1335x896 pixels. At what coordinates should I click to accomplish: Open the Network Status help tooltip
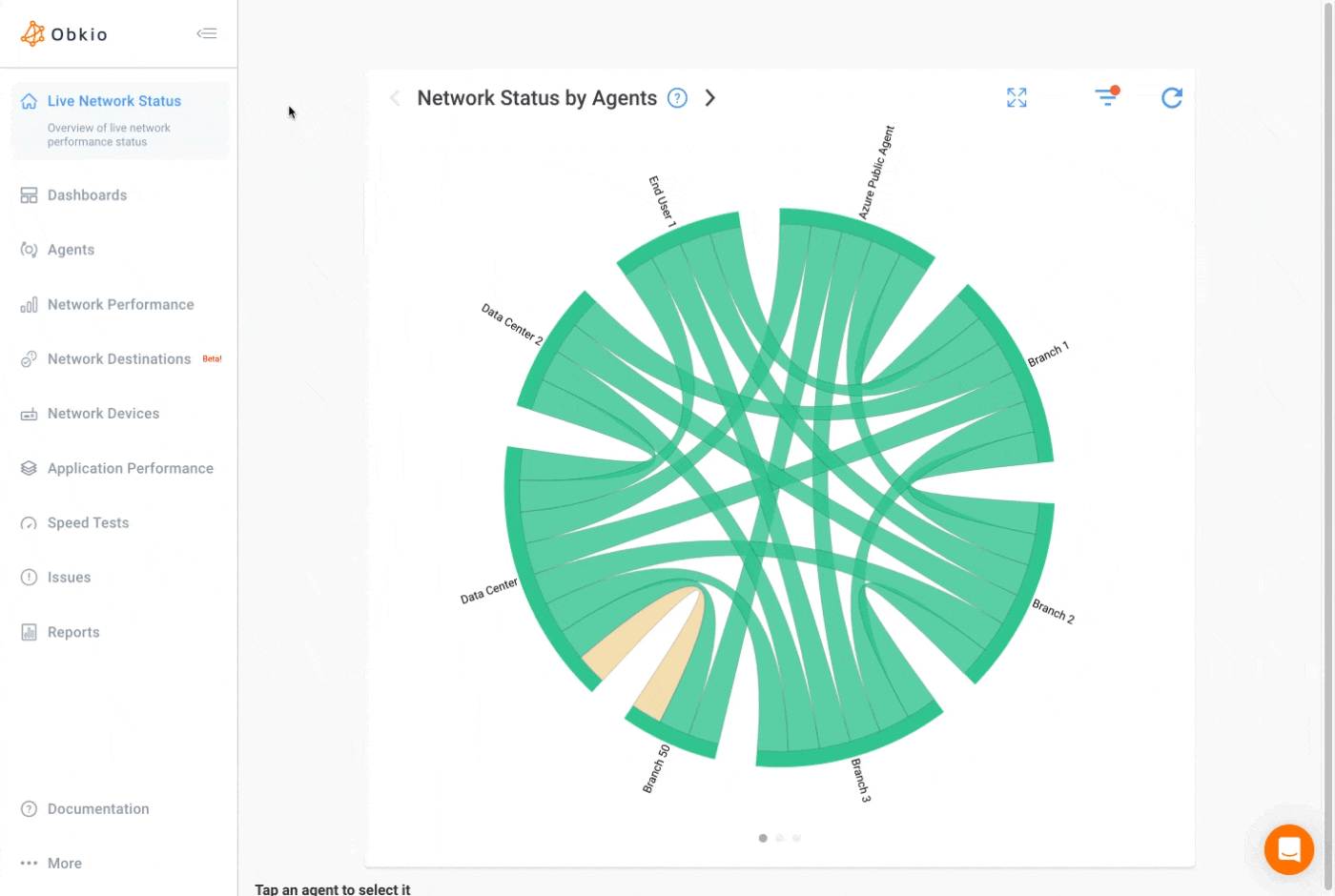pos(678,97)
